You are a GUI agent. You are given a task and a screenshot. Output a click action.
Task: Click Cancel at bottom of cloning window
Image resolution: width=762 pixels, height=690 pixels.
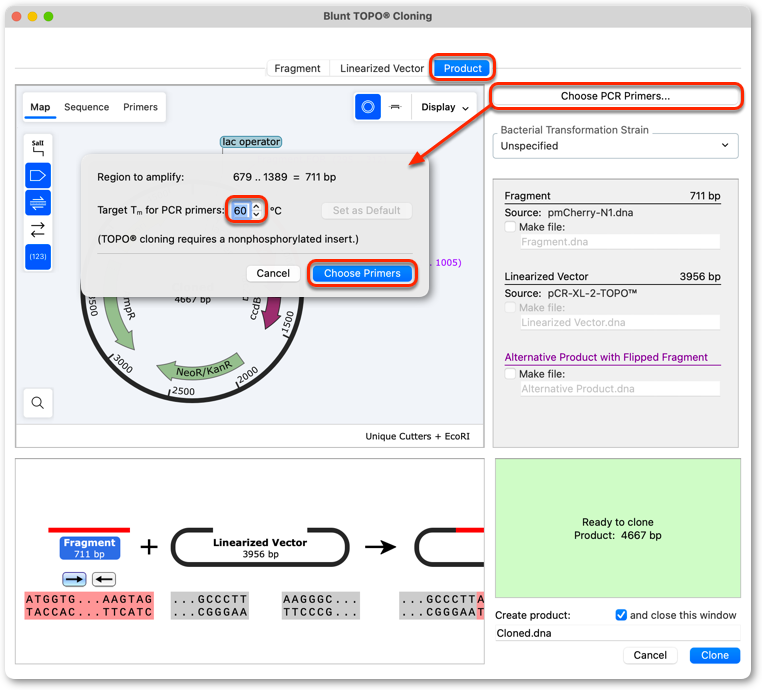(650, 655)
